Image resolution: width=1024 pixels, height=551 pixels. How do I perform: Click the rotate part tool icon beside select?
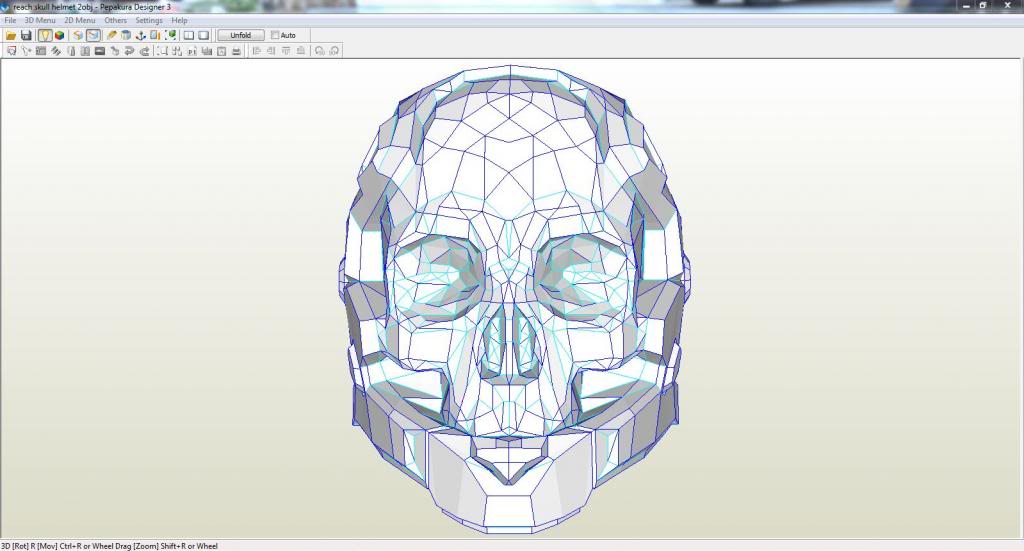coord(26,51)
